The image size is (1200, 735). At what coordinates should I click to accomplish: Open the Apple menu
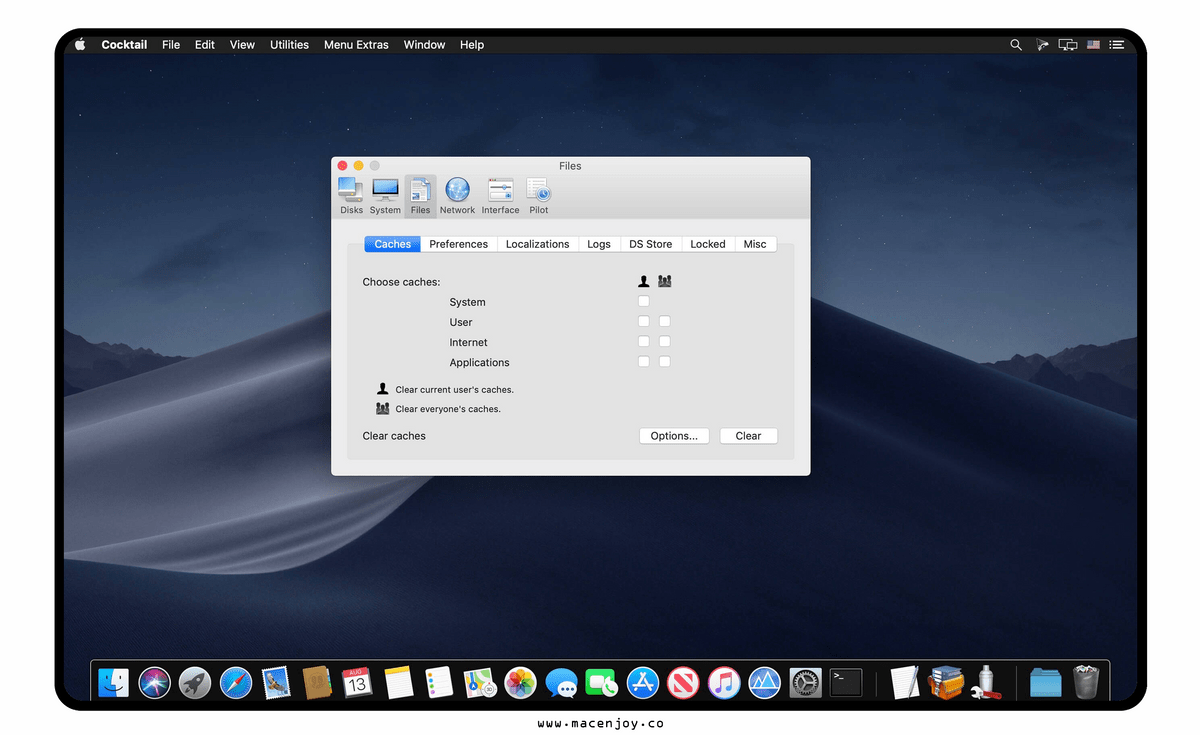tap(80, 45)
